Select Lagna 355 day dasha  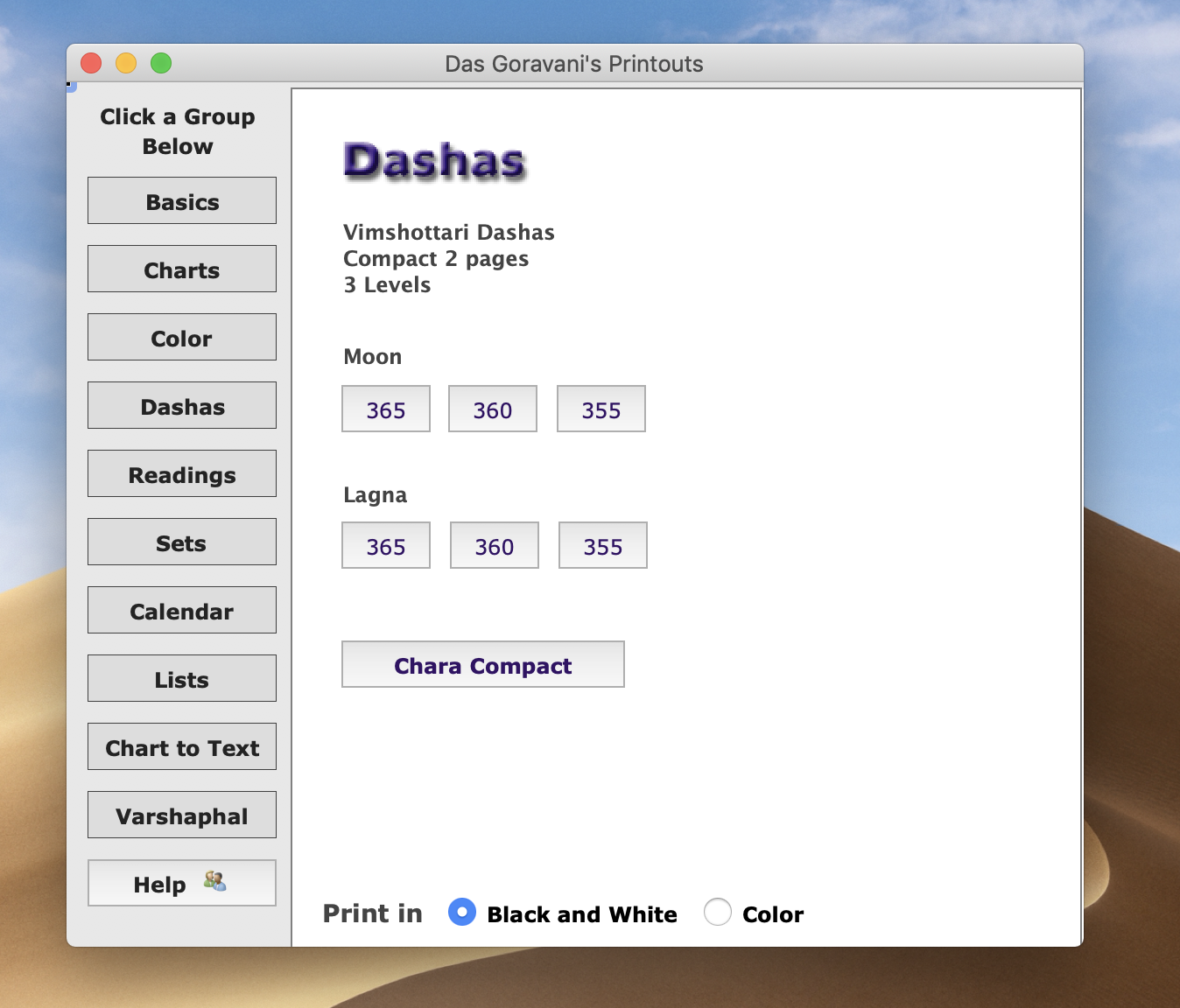click(603, 546)
